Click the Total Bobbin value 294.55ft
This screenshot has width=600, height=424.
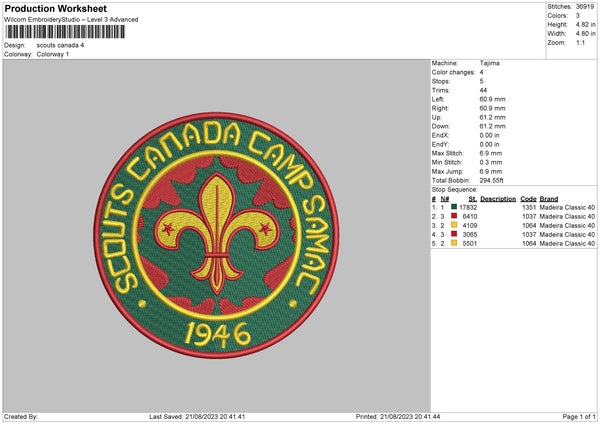pos(492,181)
